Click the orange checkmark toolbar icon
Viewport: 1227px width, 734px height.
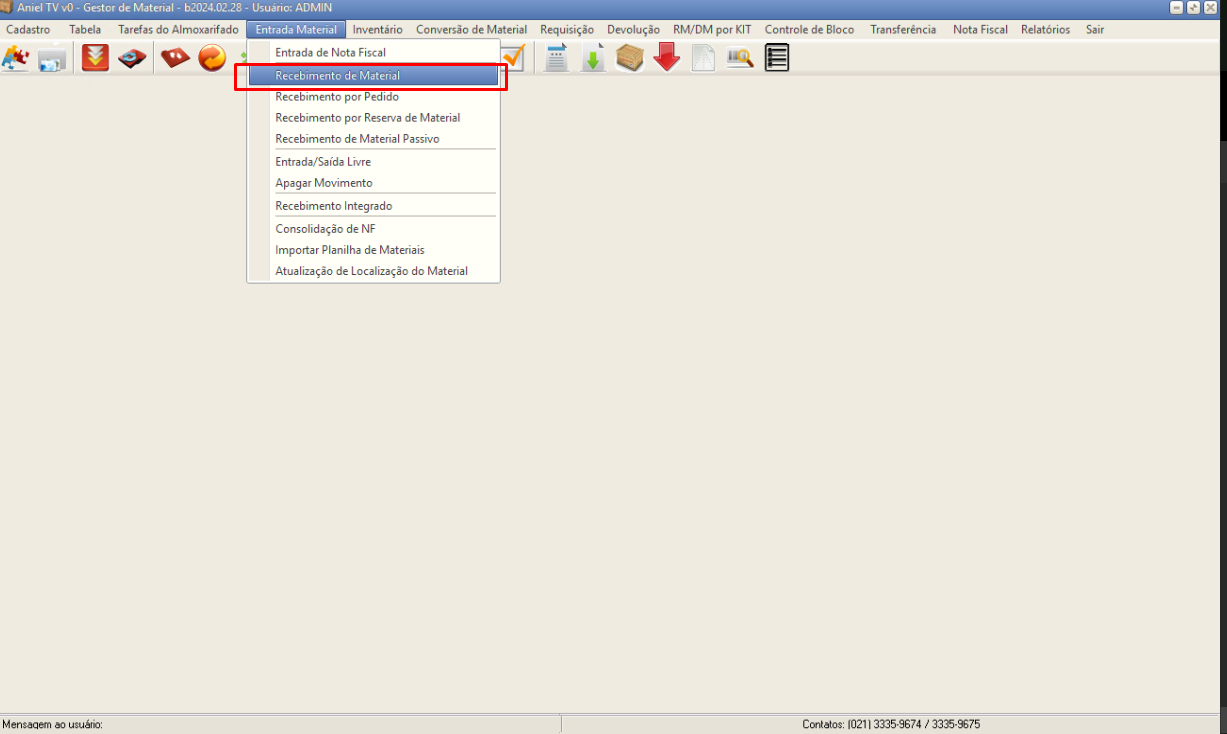click(513, 59)
